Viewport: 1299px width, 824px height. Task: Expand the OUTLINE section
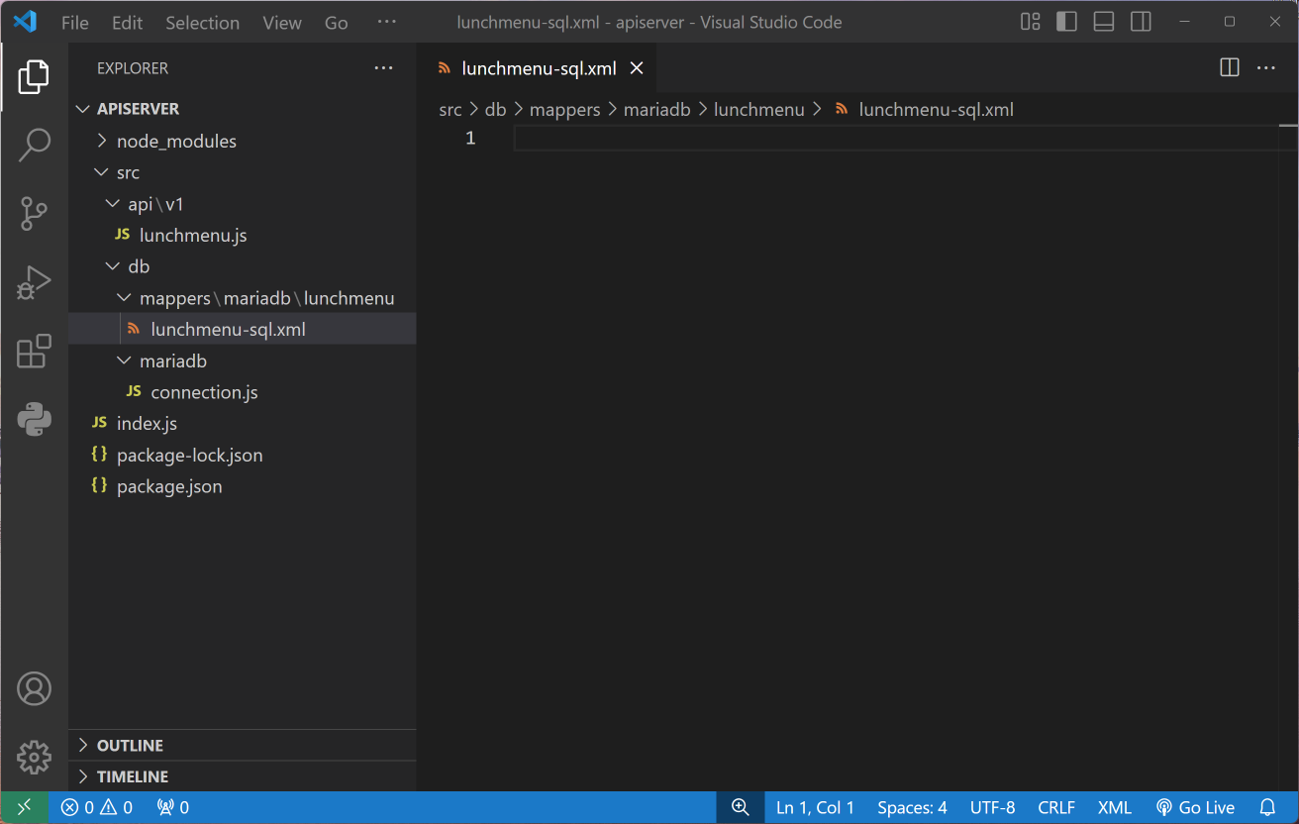(243, 745)
